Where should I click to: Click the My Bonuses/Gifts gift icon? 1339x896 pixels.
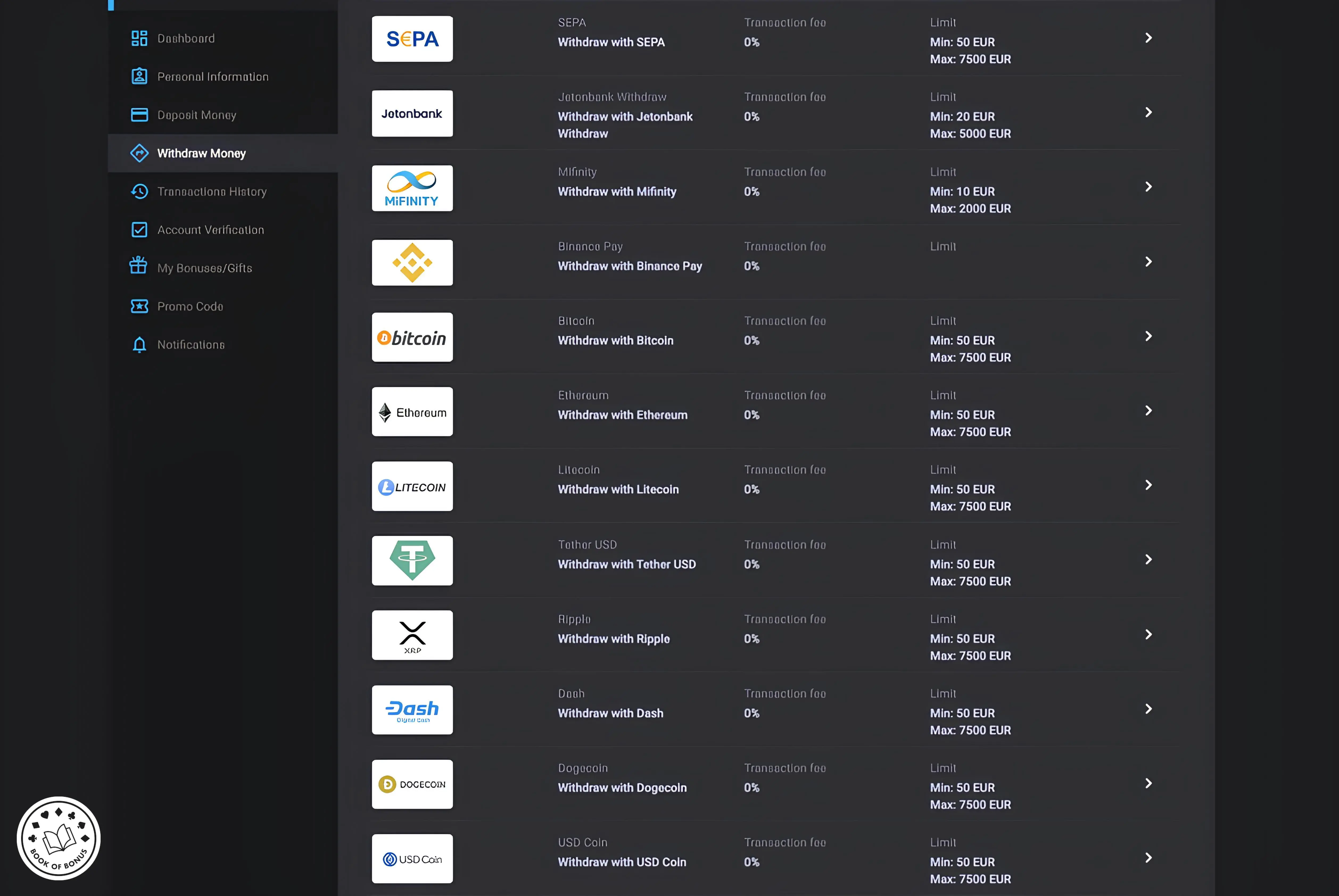[x=138, y=266]
